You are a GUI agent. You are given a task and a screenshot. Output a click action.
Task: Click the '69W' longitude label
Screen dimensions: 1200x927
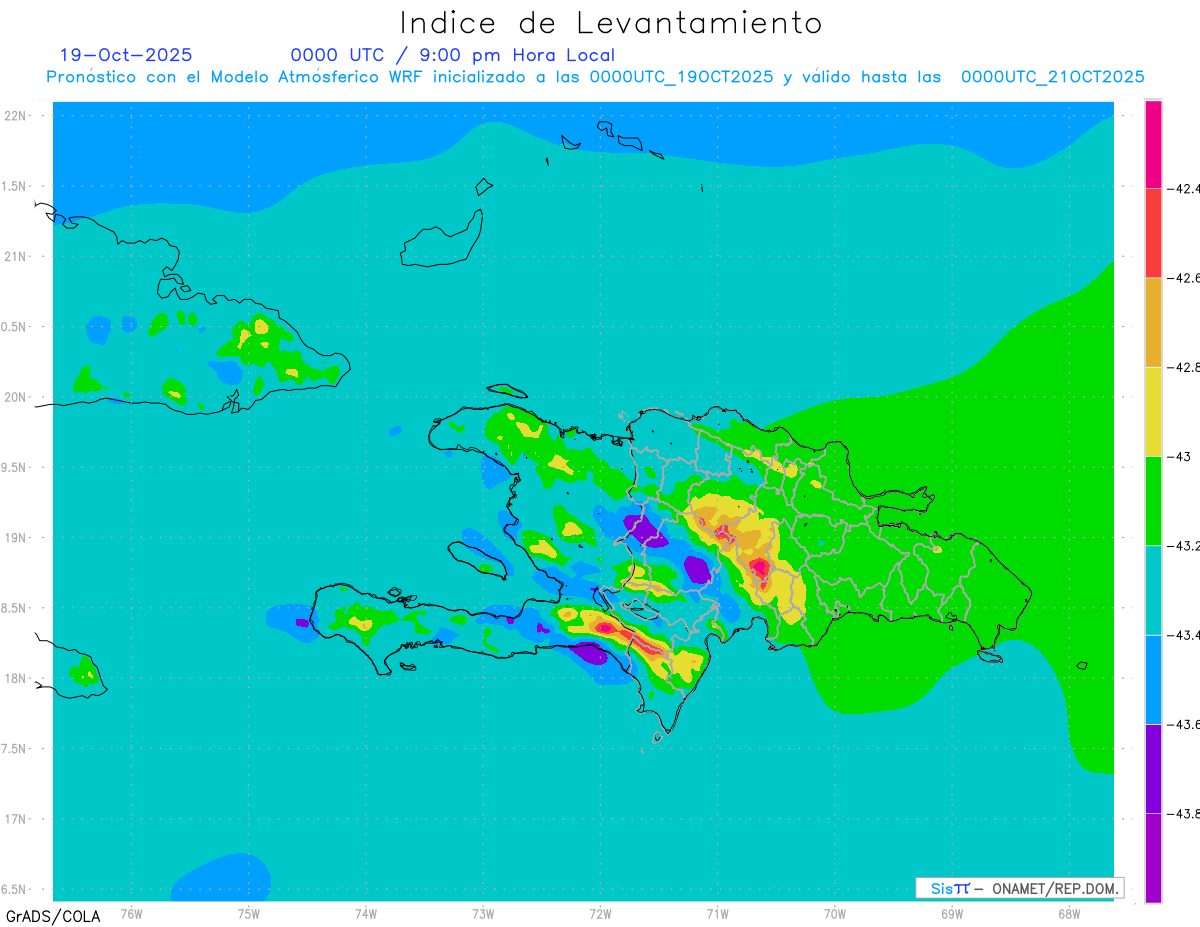pyautogui.click(x=952, y=912)
